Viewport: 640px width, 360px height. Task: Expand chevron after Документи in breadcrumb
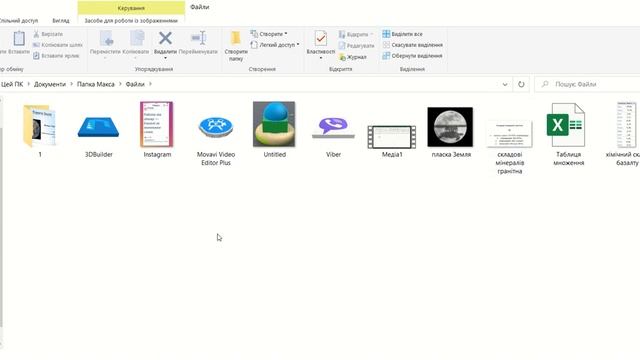pos(71,84)
